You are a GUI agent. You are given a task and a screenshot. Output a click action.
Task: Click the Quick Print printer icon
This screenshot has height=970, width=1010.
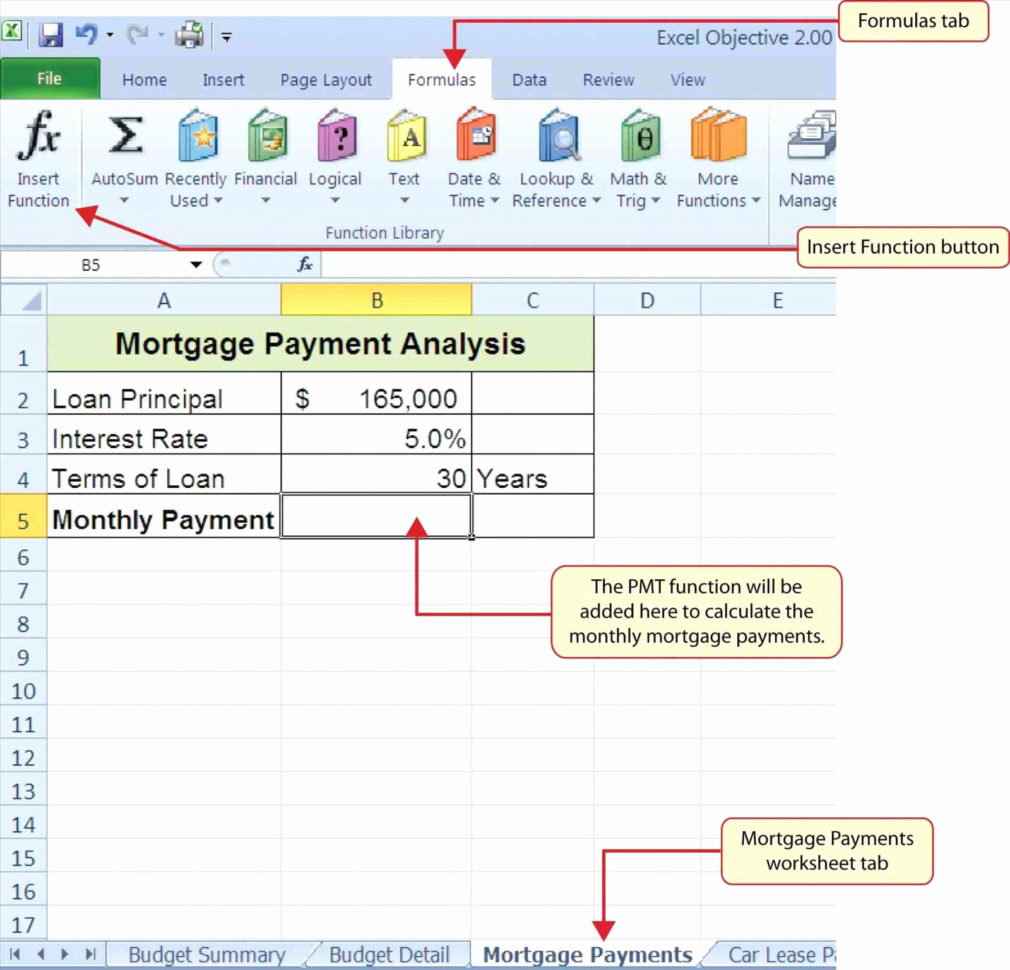coord(189,35)
